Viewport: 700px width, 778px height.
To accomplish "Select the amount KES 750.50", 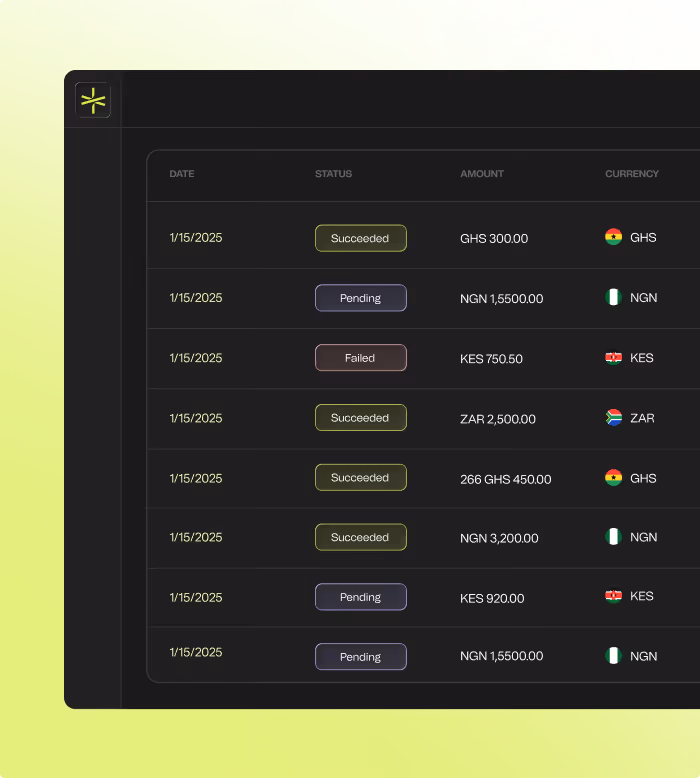I will (491, 359).
